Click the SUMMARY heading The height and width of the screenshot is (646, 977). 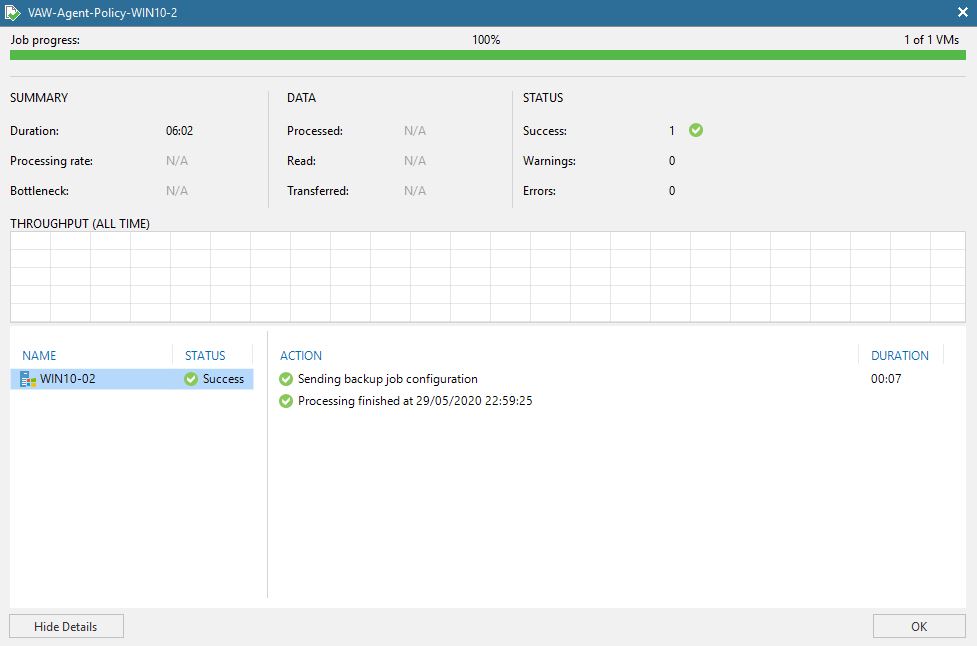point(39,98)
